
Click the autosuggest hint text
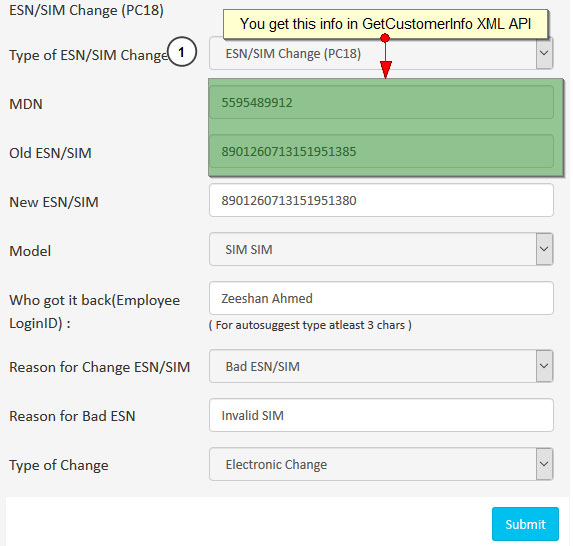[310, 325]
